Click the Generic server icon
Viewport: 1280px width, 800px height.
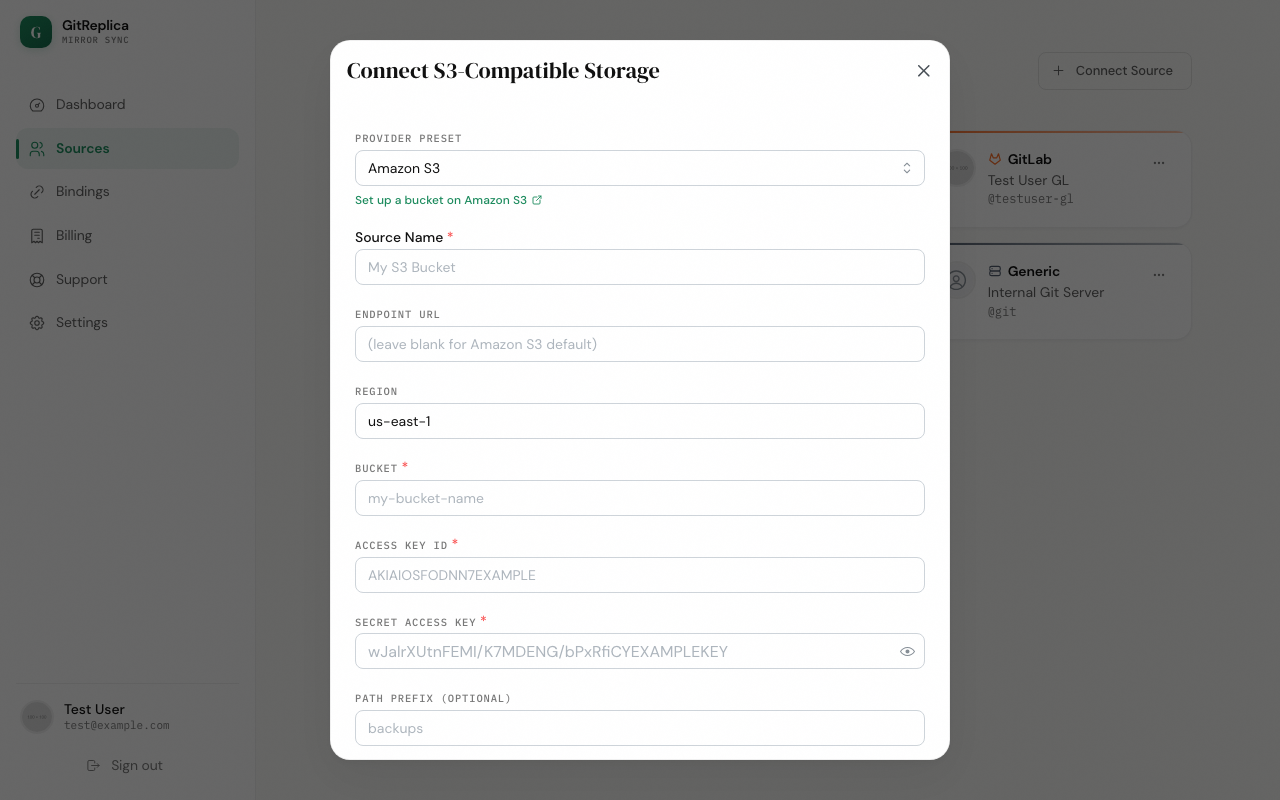click(x=995, y=271)
